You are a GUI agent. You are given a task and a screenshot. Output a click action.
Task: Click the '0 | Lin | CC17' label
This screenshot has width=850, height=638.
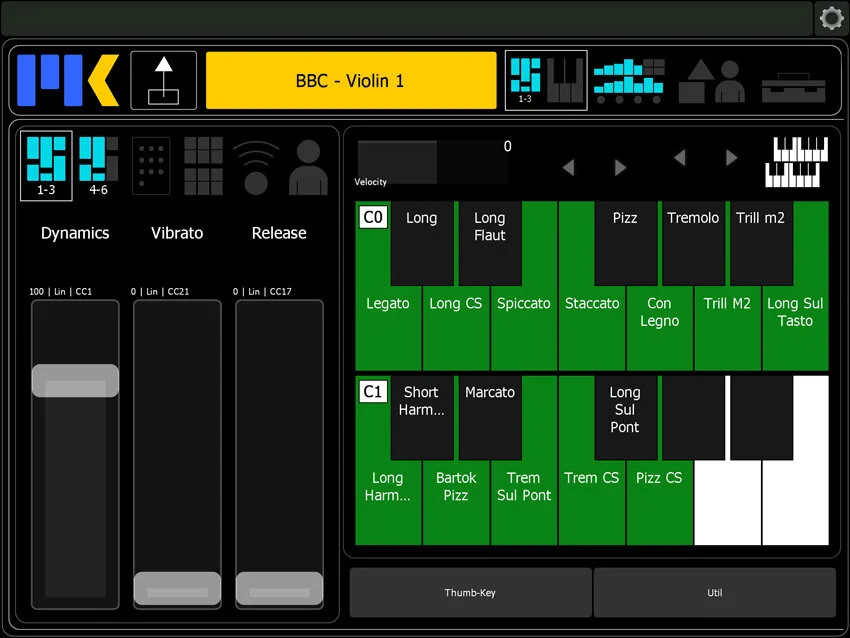point(262,292)
